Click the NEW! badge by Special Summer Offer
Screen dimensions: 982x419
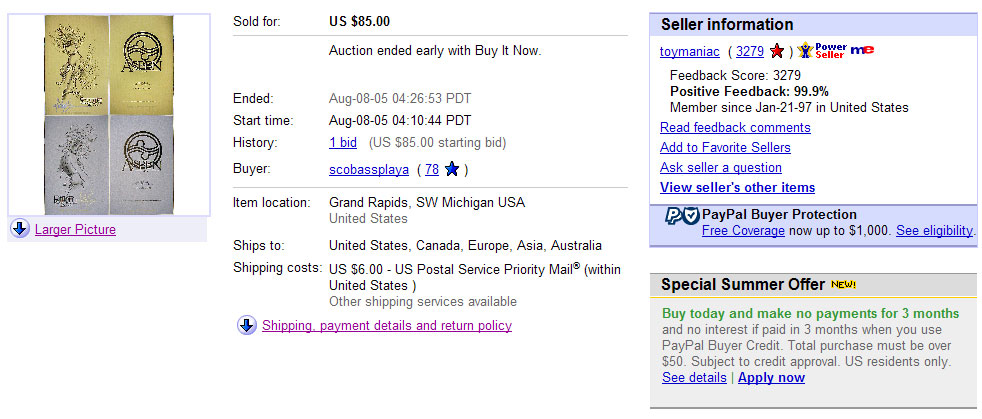[x=843, y=285]
